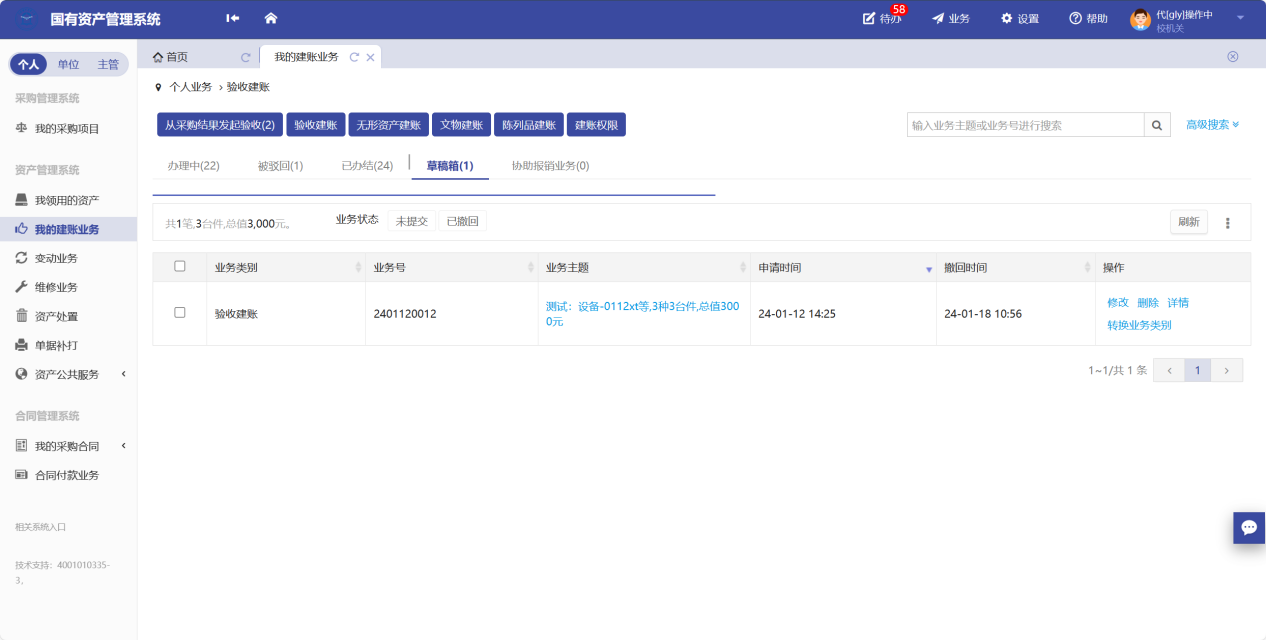Viewport: 1266px width, 640px height.
Task: Open the floating chat bubble icon
Action: click(1249, 527)
